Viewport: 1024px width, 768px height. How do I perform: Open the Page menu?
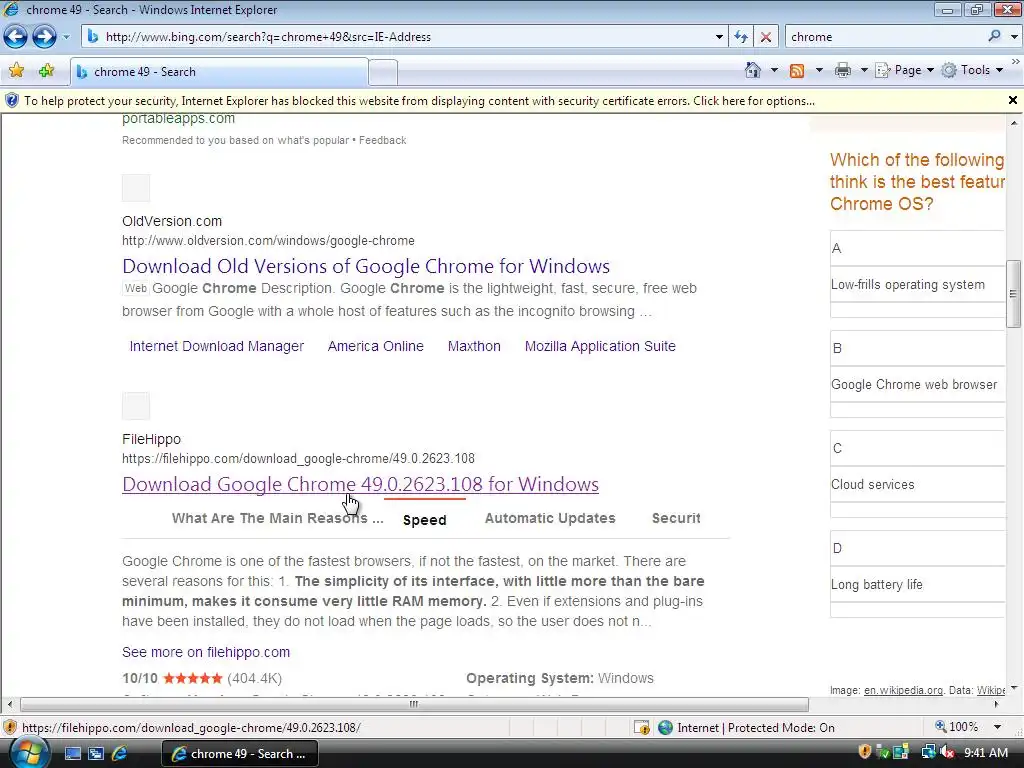pos(904,70)
